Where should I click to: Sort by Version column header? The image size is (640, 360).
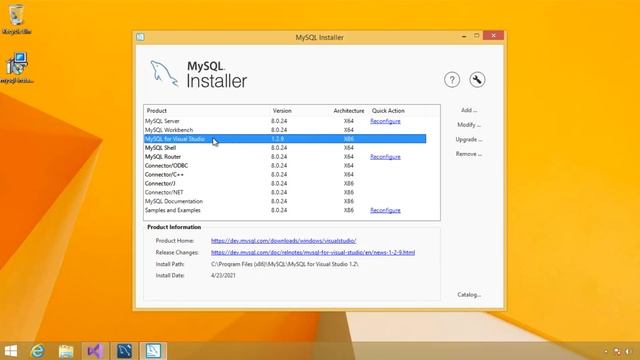coord(282,111)
